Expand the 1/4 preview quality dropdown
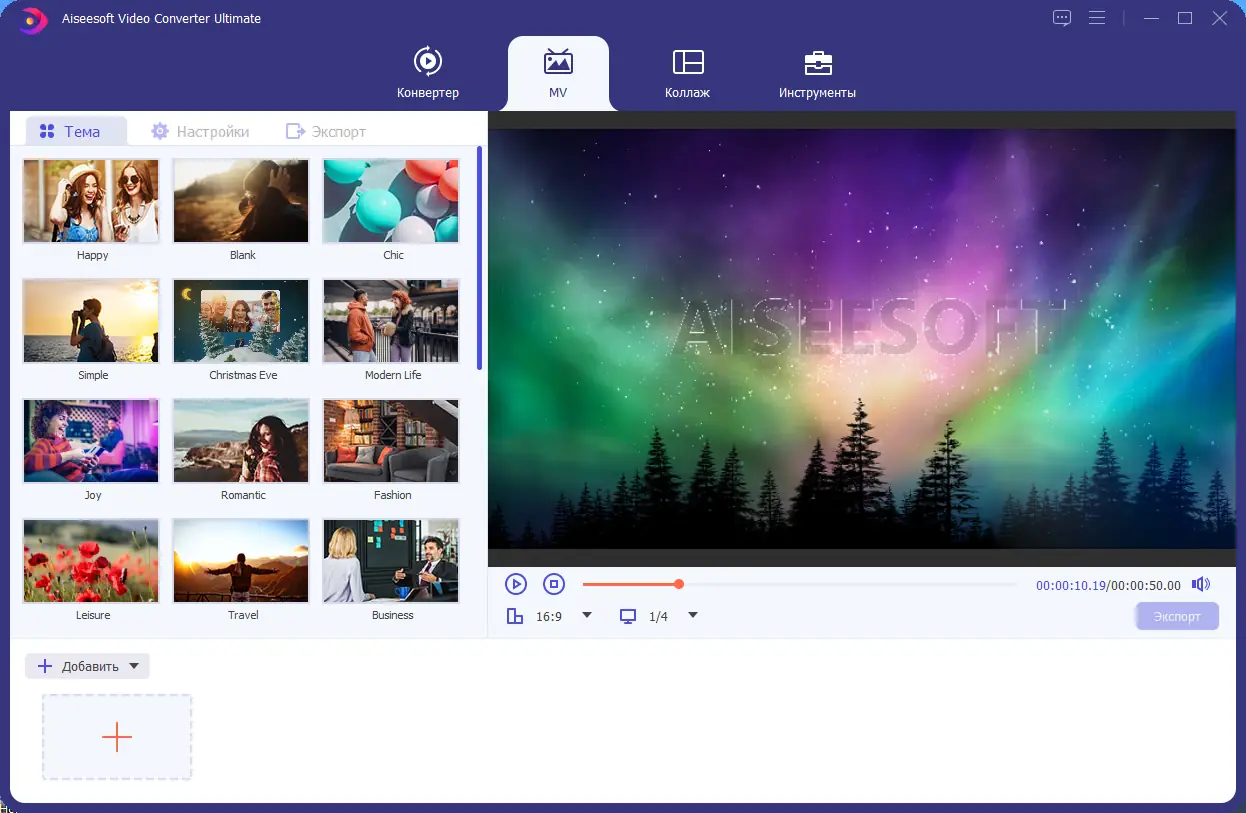This screenshot has width=1246, height=813. [693, 616]
